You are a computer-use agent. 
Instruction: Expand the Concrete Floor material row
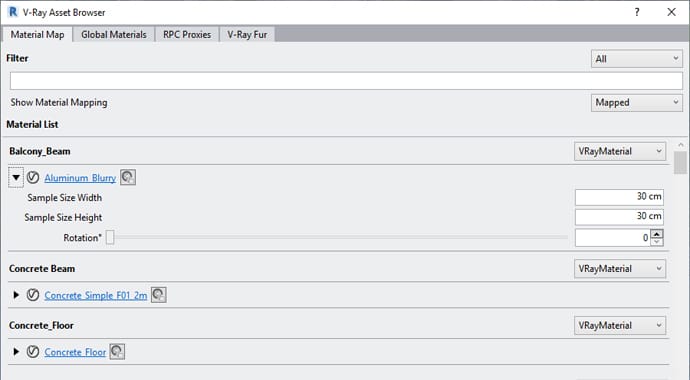pos(16,351)
